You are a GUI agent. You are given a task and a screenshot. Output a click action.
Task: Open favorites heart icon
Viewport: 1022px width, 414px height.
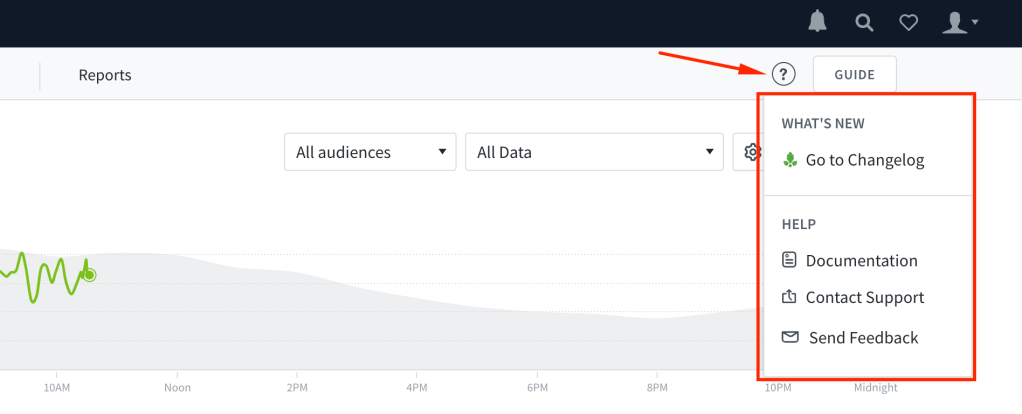[x=909, y=23]
